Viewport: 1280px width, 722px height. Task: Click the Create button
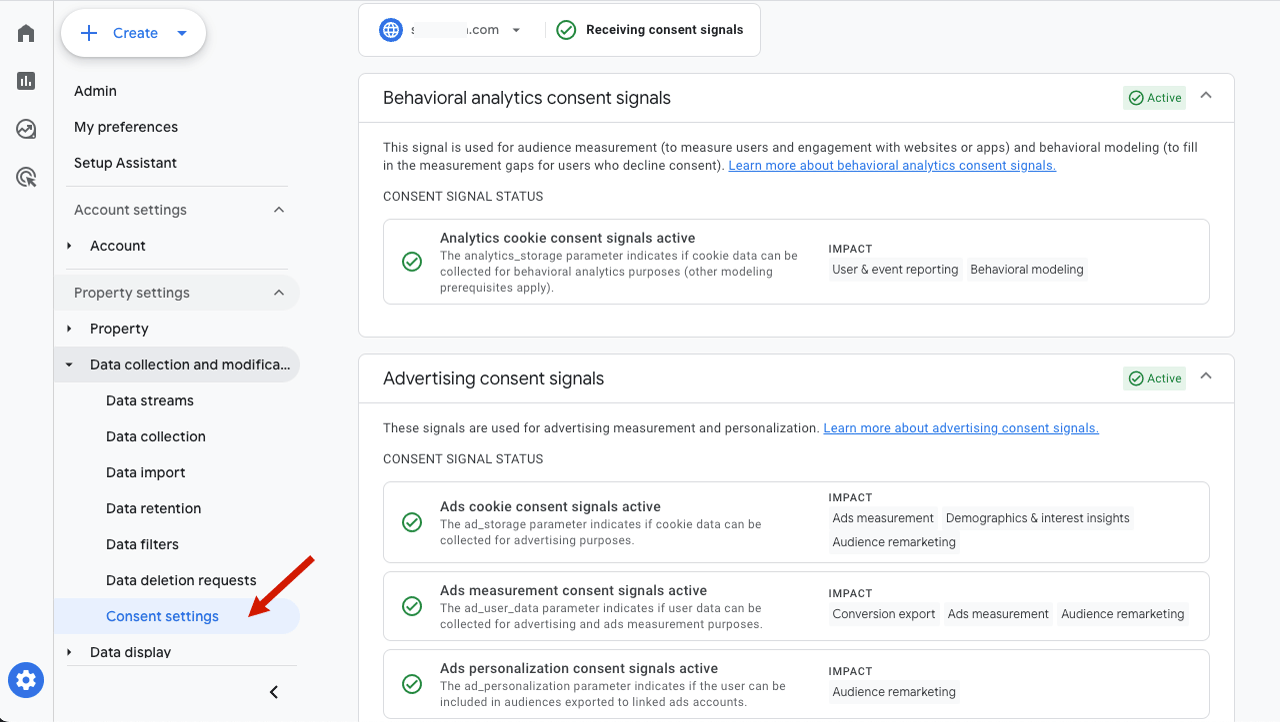pyautogui.click(x=134, y=33)
